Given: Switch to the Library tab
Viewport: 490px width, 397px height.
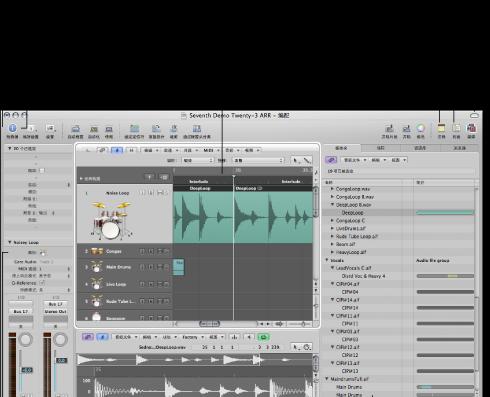Looking at the screenshot, I should (420, 148).
